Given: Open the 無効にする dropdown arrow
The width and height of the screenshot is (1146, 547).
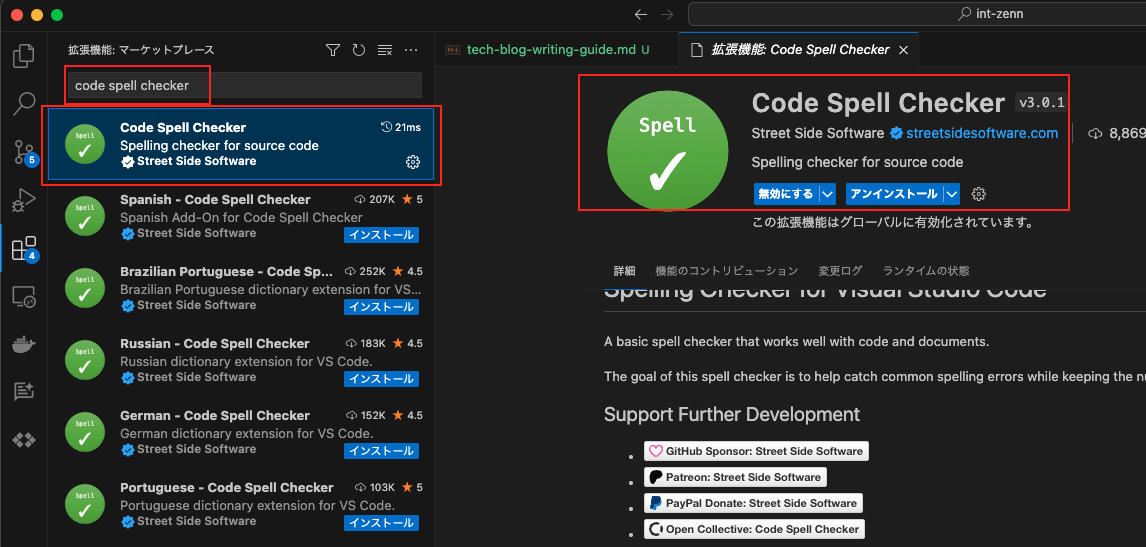Looking at the screenshot, I should click(x=827, y=194).
